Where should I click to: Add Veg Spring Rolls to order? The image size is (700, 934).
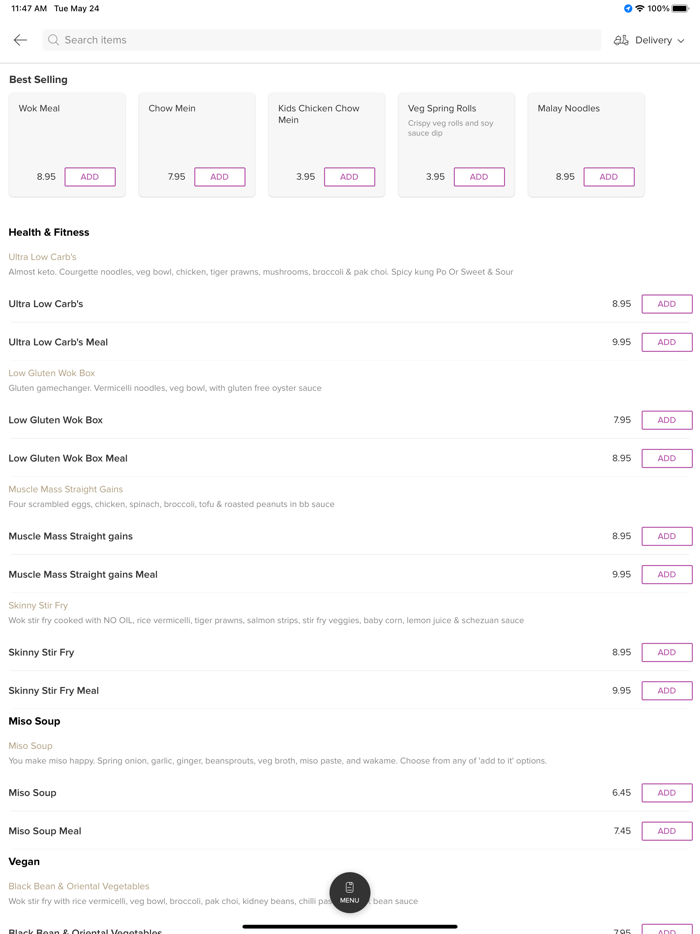(479, 177)
